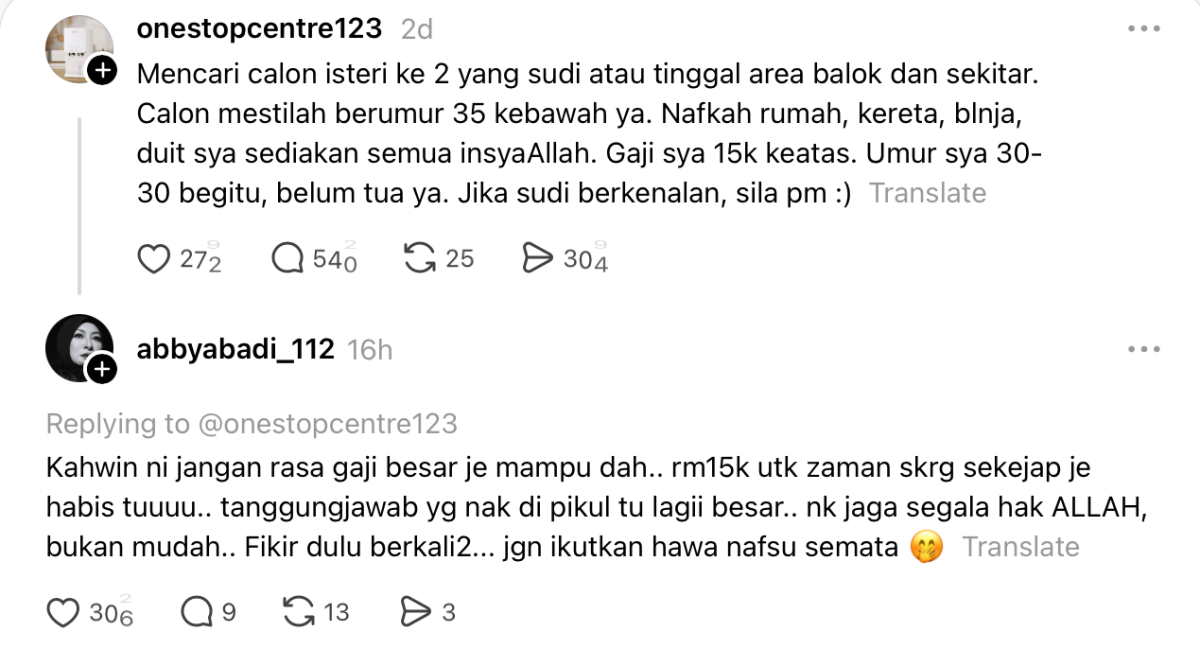This screenshot has height=649, width=1200.
Task: Translate abbyabadi_112's reply
Action: coord(1020,547)
